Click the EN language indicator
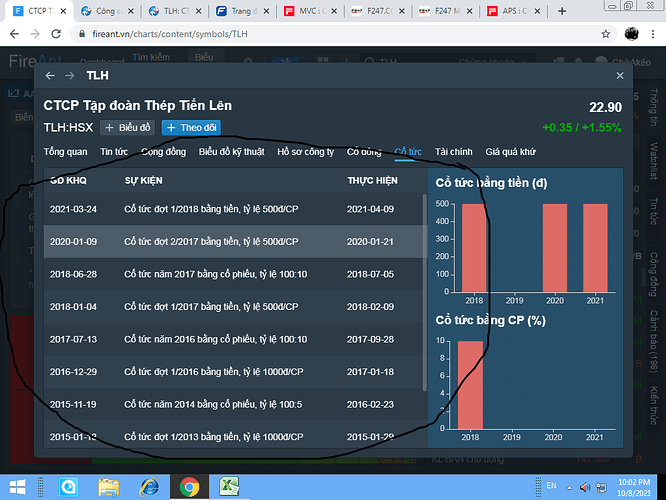This screenshot has width=666, height=500. pyautogui.click(x=551, y=486)
